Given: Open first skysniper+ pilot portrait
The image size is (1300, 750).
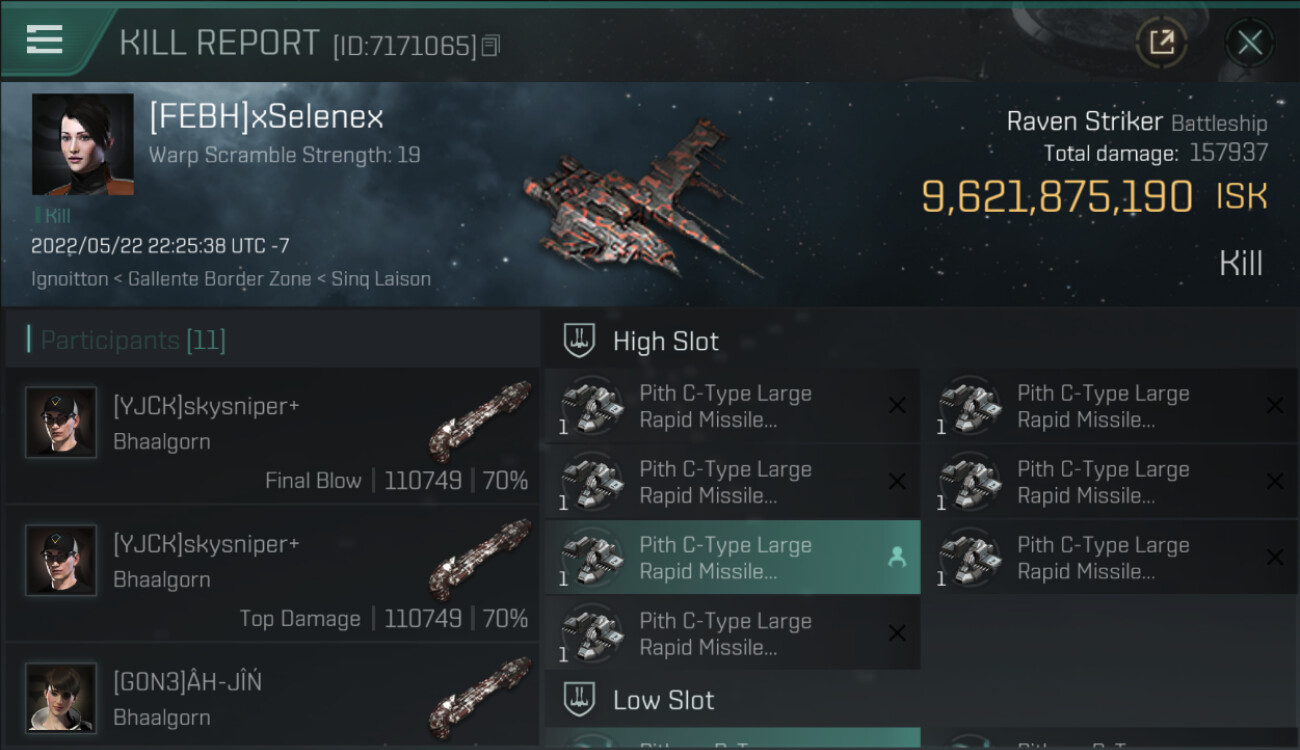Looking at the screenshot, I should point(61,422).
